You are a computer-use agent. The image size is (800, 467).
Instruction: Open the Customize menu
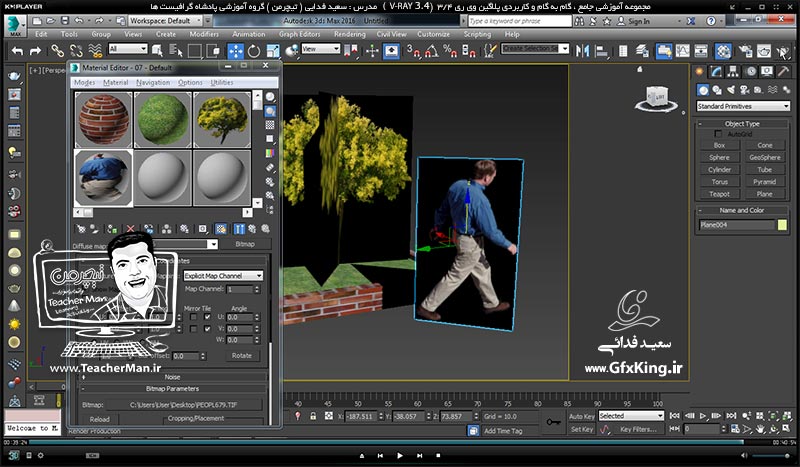[433, 34]
